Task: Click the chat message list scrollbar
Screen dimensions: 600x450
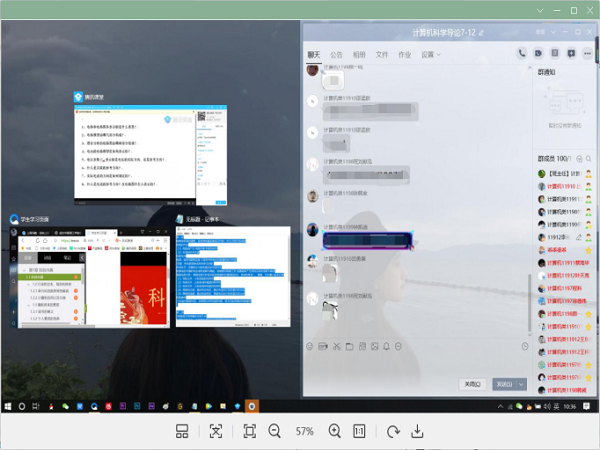Action: (x=530, y=300)
